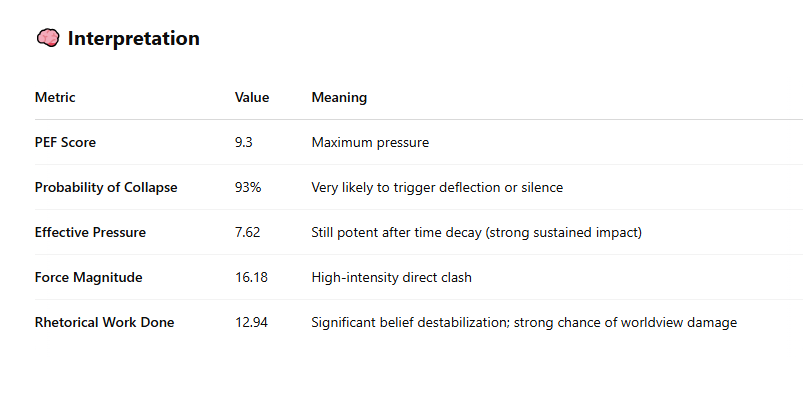Select the Force Magnitude row label
Screen dimensions: 811x416
click(x=88, y=277)
